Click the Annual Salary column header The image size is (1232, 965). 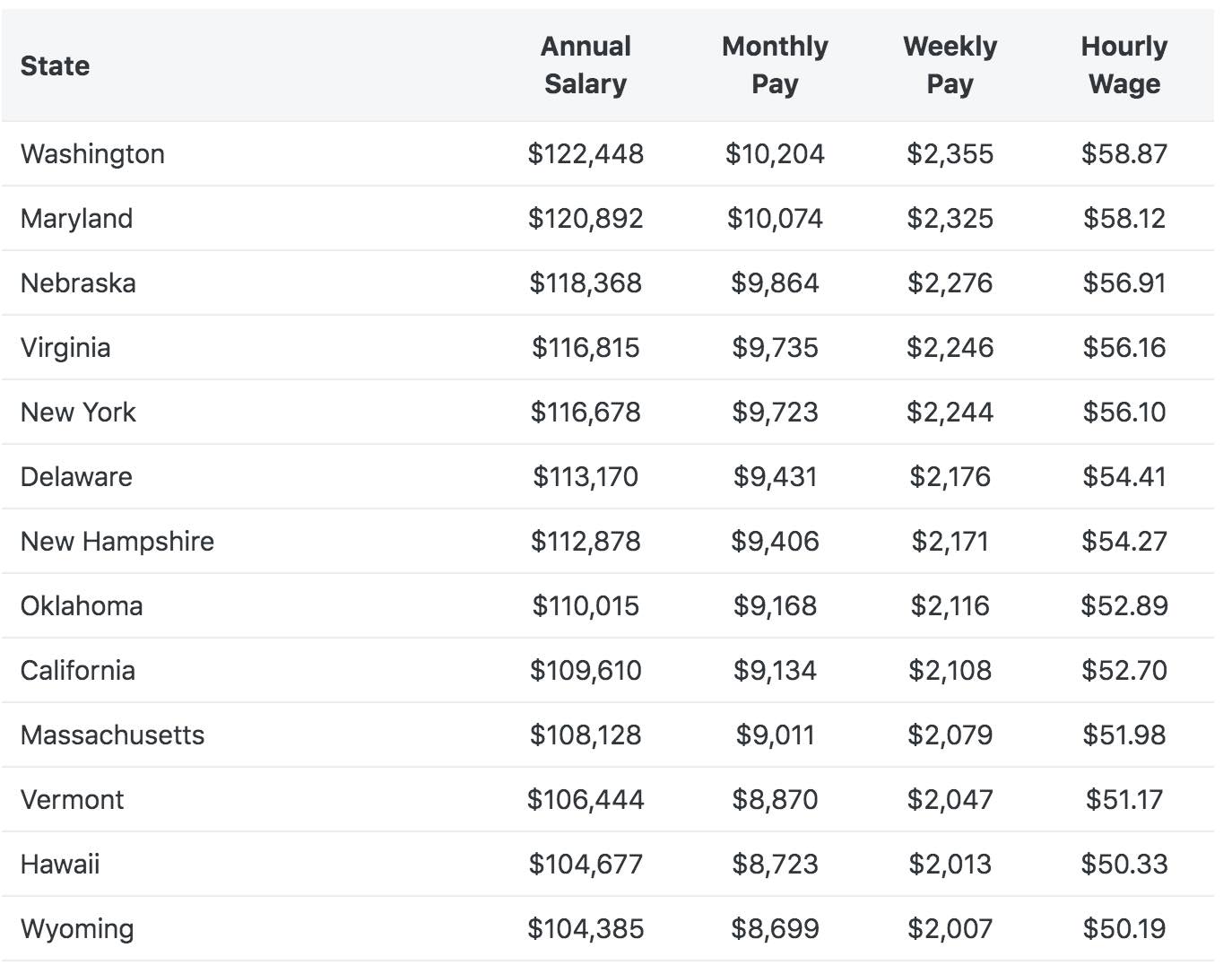pos(586,65)
